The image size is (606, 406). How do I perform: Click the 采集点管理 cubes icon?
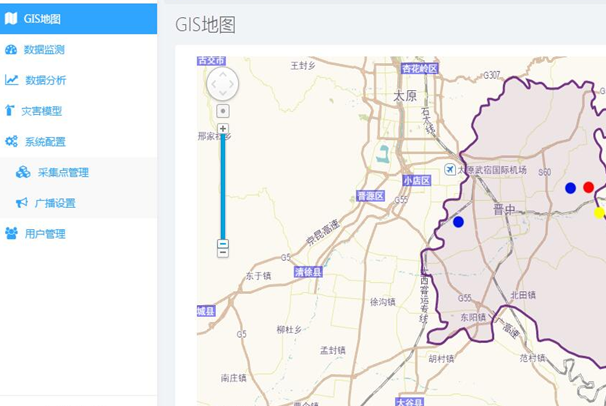tap(23, 173)
